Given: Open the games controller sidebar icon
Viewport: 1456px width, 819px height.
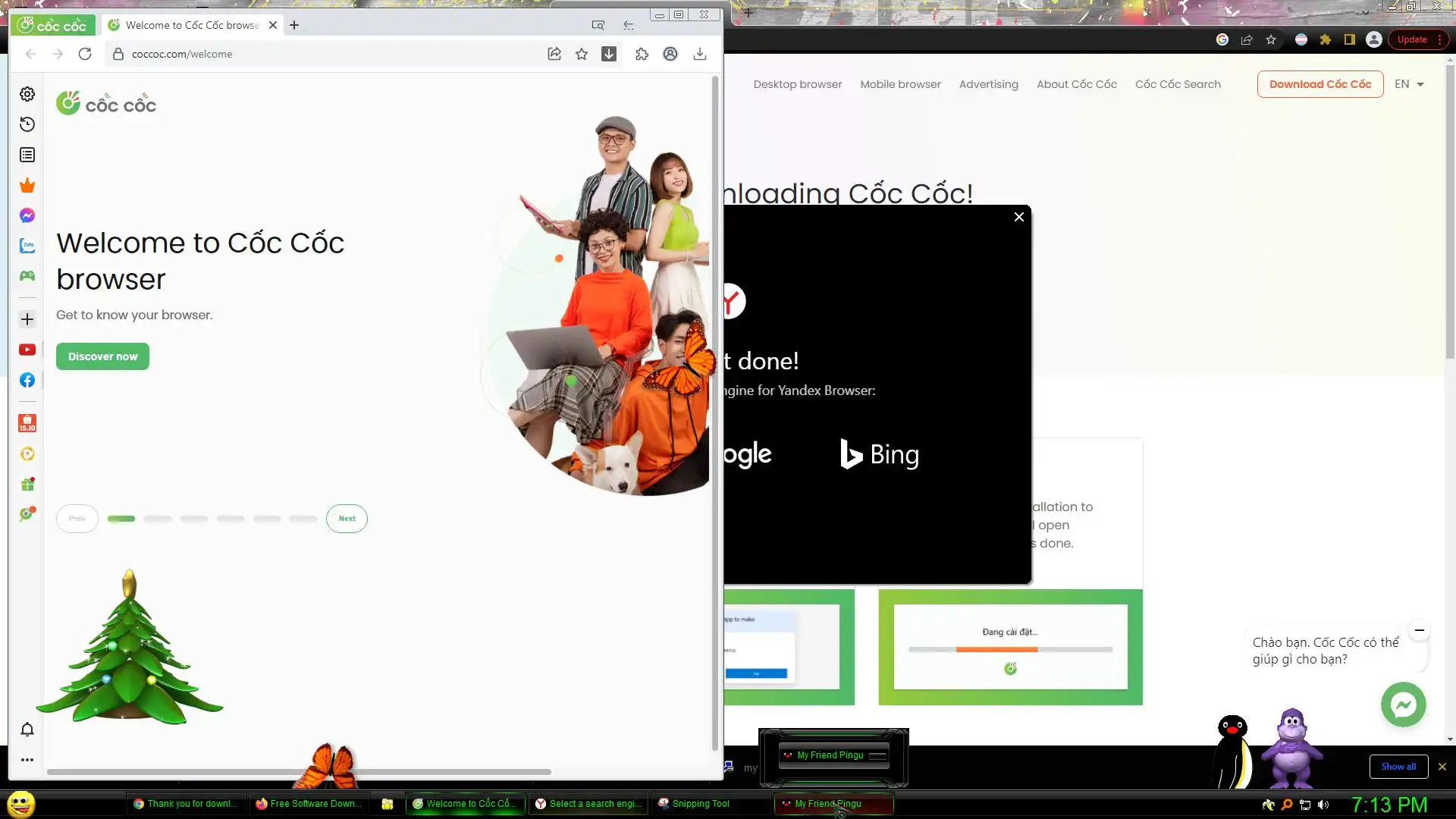Looking at the screenshot, I should pyautogui.click(x=27, y=276).
